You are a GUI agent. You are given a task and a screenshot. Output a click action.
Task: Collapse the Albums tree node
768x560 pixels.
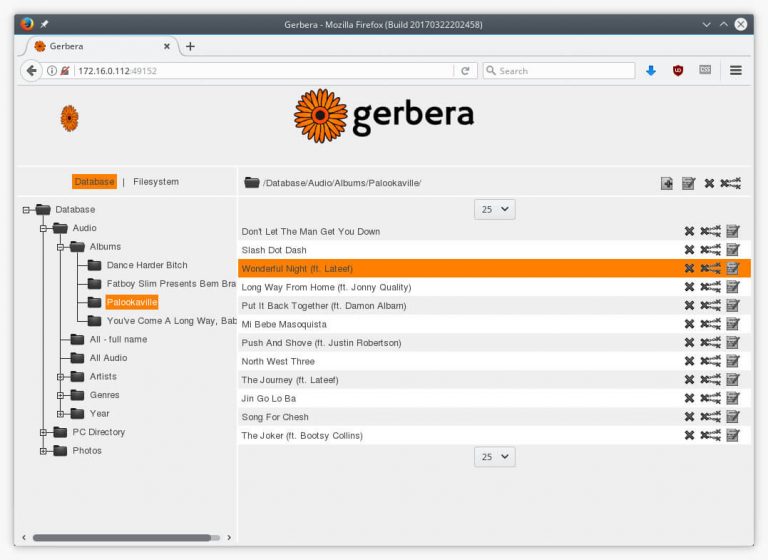coord(60,247)
